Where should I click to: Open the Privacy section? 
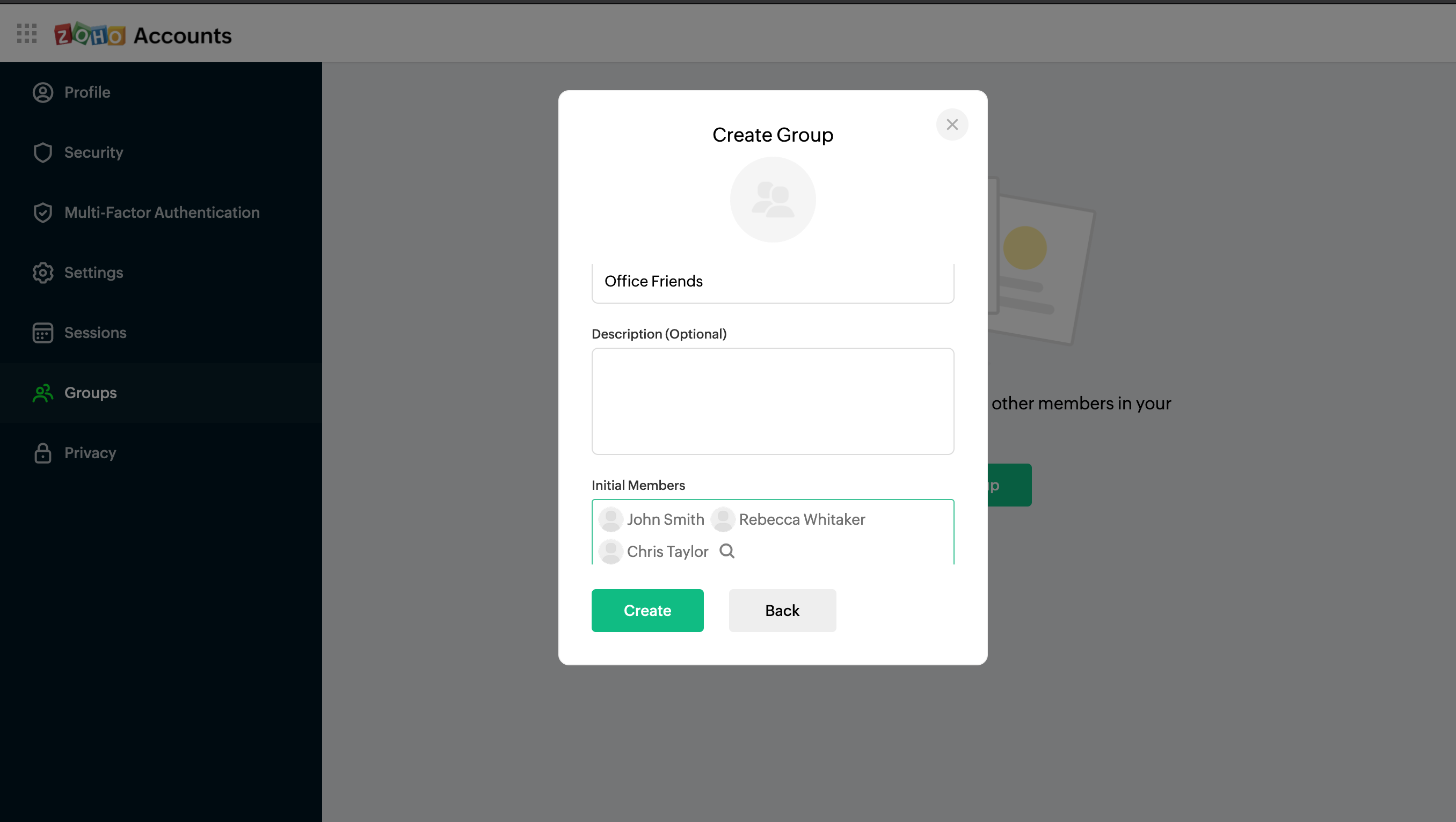90,453
